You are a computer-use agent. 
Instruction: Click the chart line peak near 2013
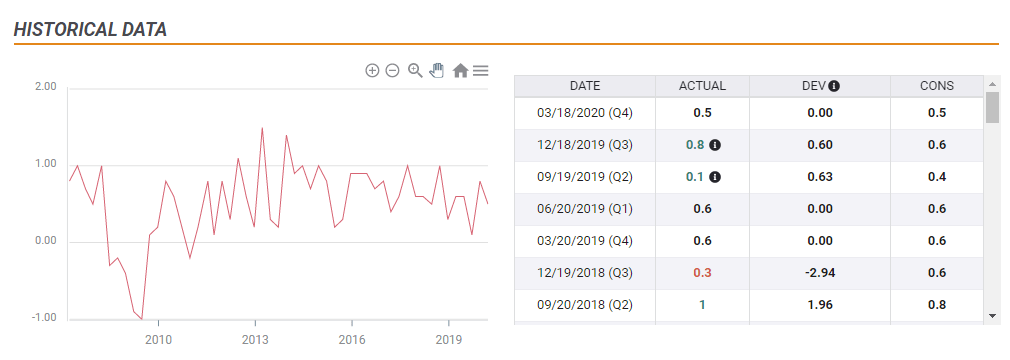[x=262, y=128]
